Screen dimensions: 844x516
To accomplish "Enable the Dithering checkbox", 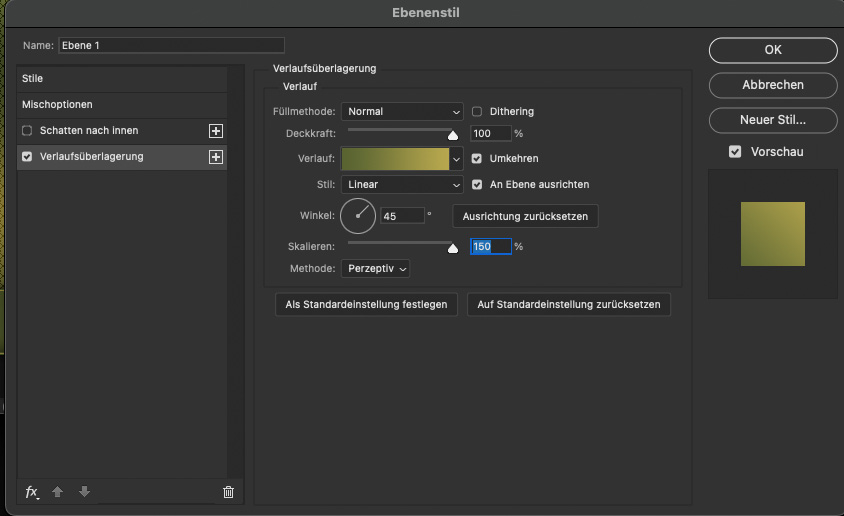I will [x=477, y=111].
